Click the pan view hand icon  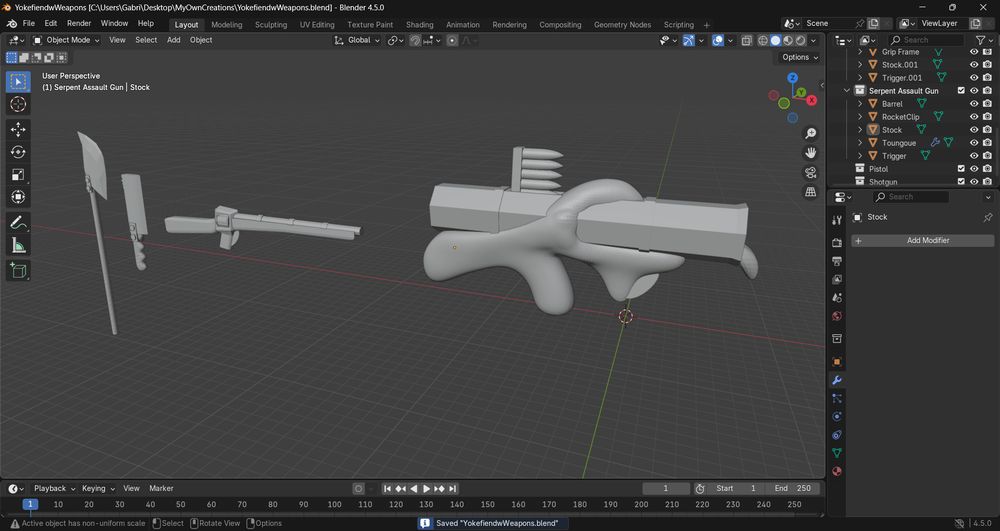(811, 152)
